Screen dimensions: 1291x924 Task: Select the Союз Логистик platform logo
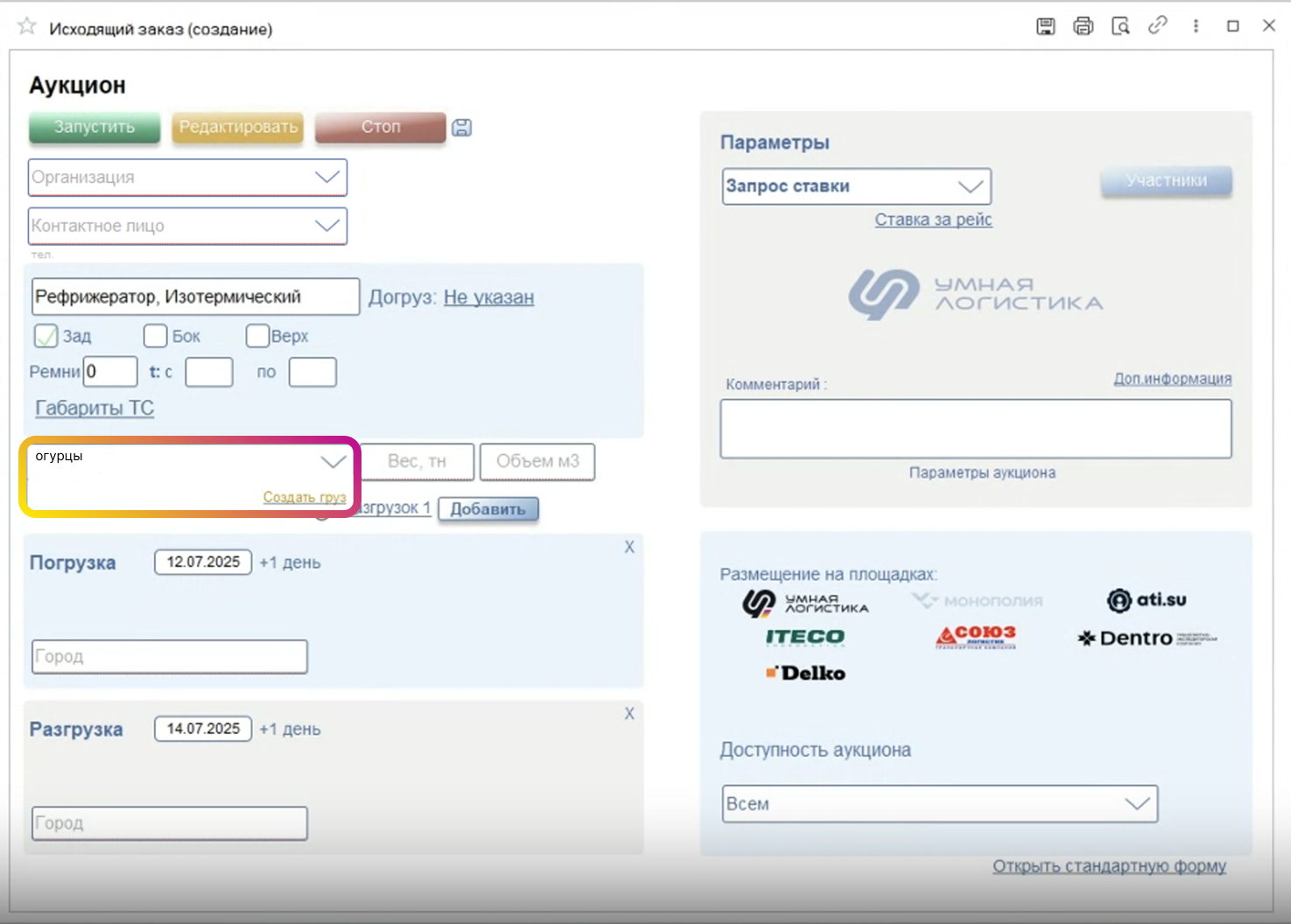(x=976, y=636)
